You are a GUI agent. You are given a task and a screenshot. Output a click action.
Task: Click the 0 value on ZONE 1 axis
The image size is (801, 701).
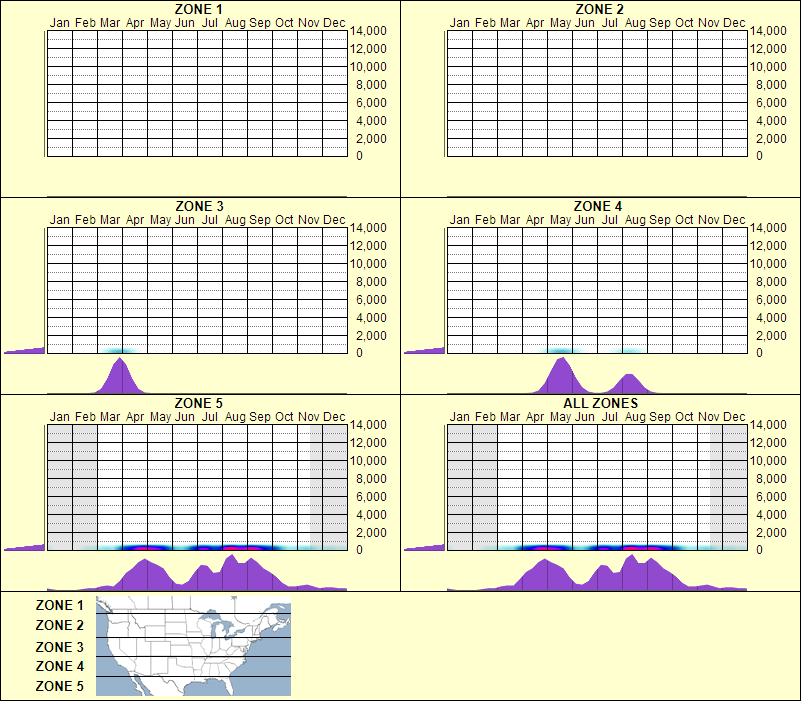pos(359,156)
